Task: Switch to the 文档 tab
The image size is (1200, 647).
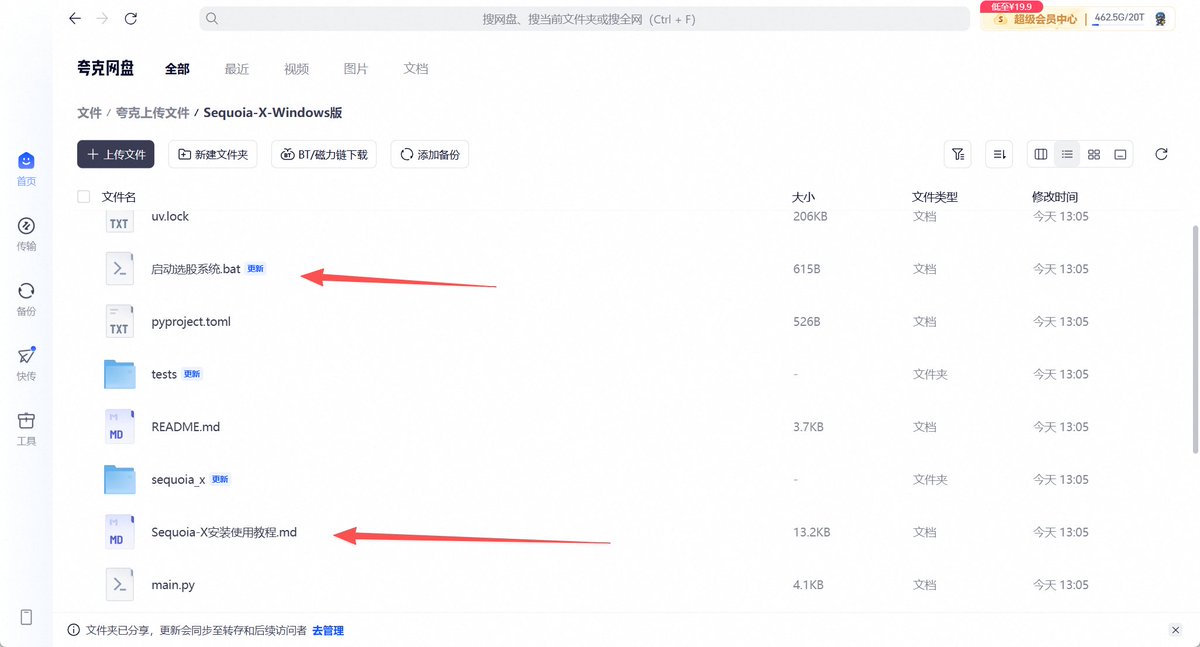Action: (x=416, y=69)
